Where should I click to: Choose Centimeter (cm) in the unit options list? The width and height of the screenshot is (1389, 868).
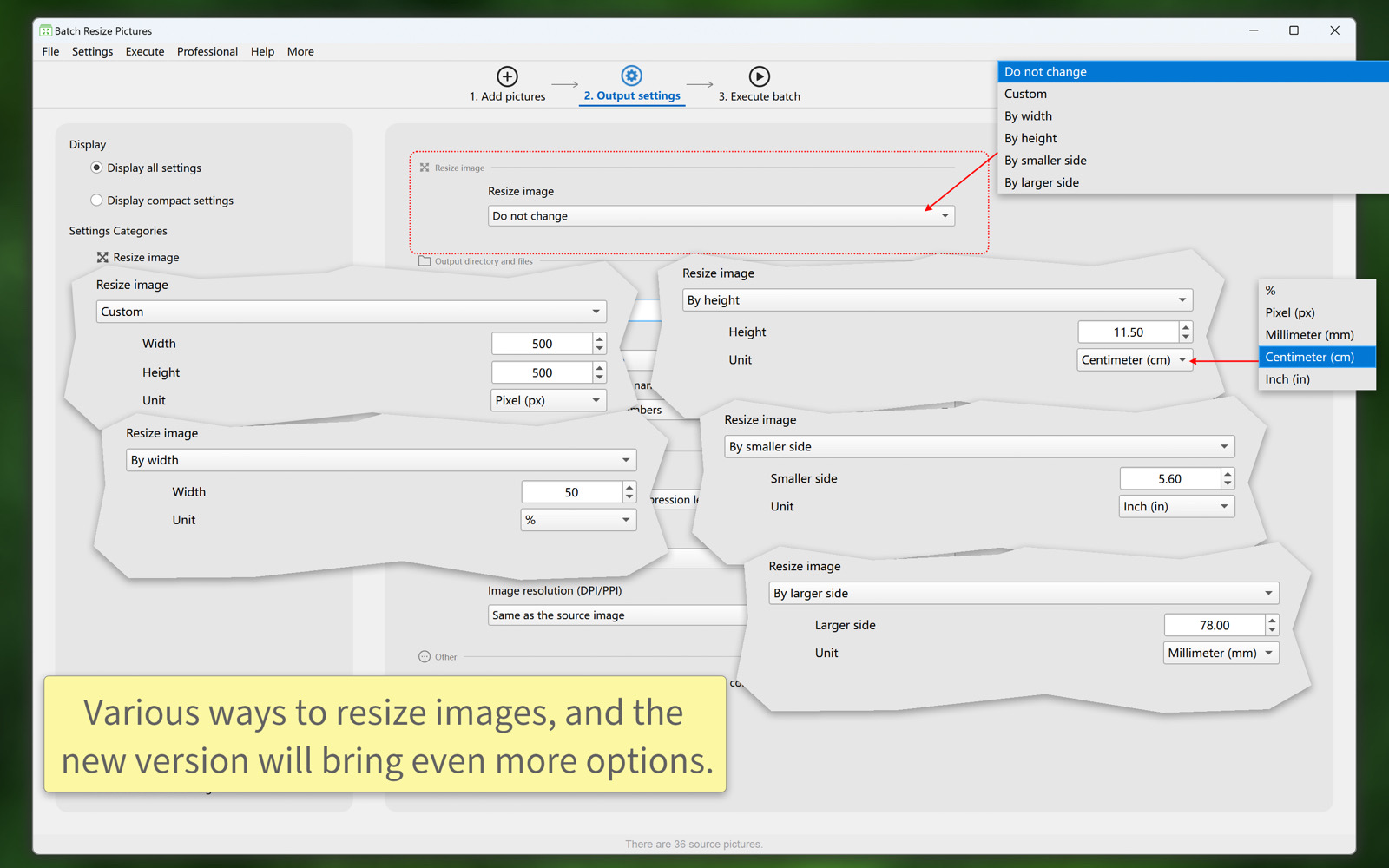pyautogui.click(x=1317, y=357)
